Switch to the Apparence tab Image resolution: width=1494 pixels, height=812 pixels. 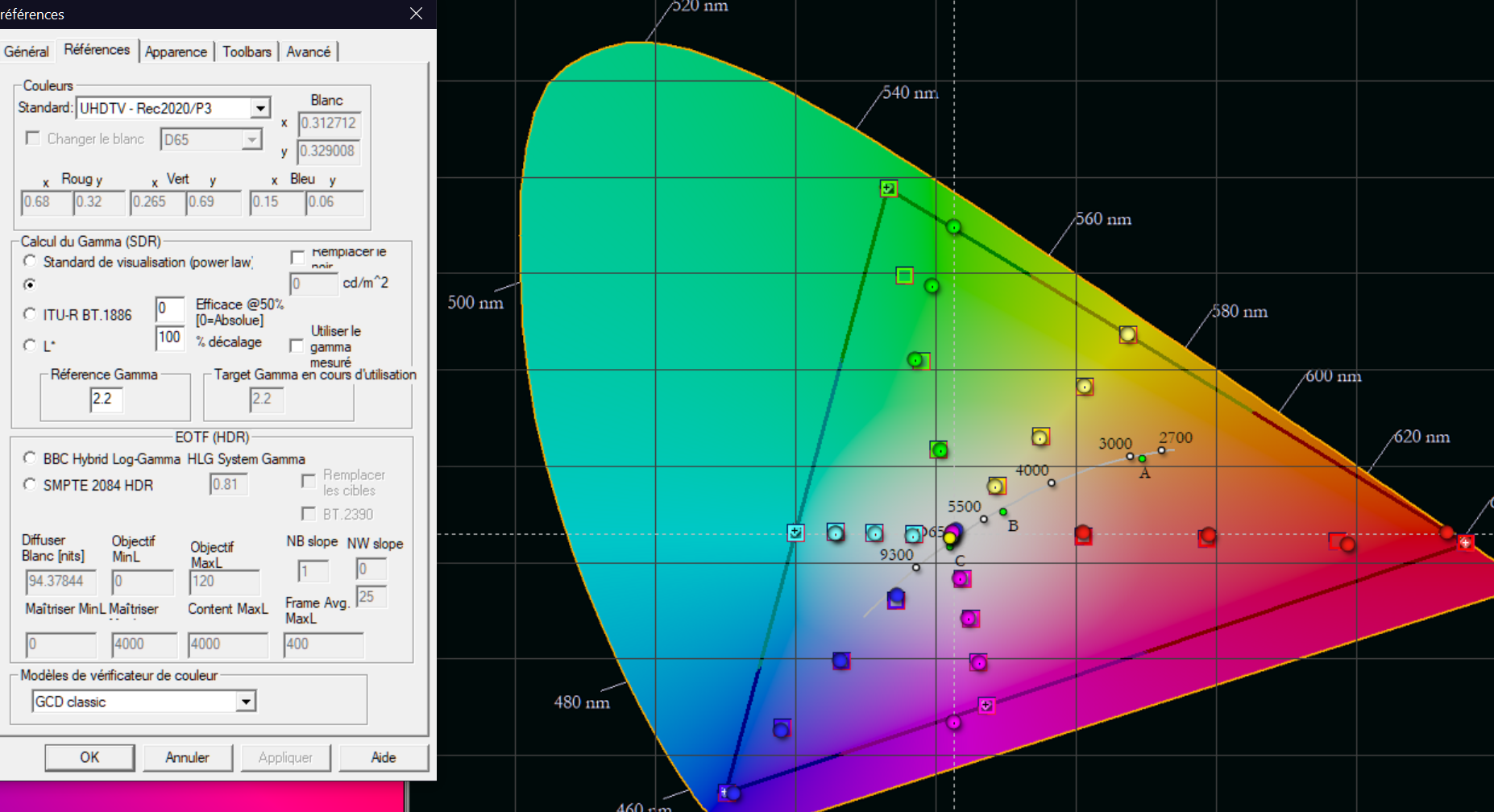click(176, 52)
